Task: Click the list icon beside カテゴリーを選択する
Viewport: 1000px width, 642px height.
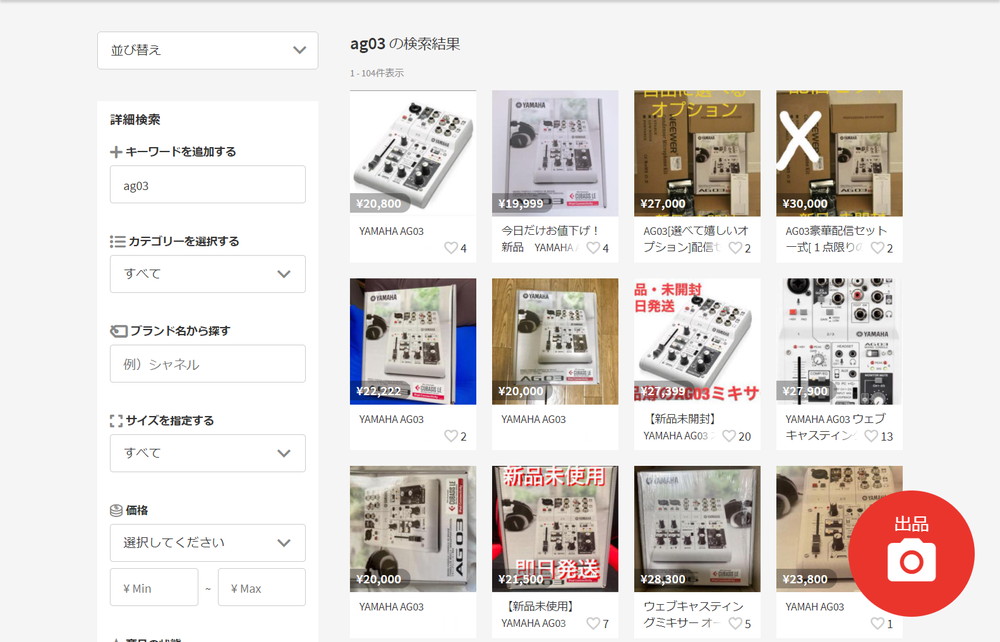Action: click(x=117, y=242)
